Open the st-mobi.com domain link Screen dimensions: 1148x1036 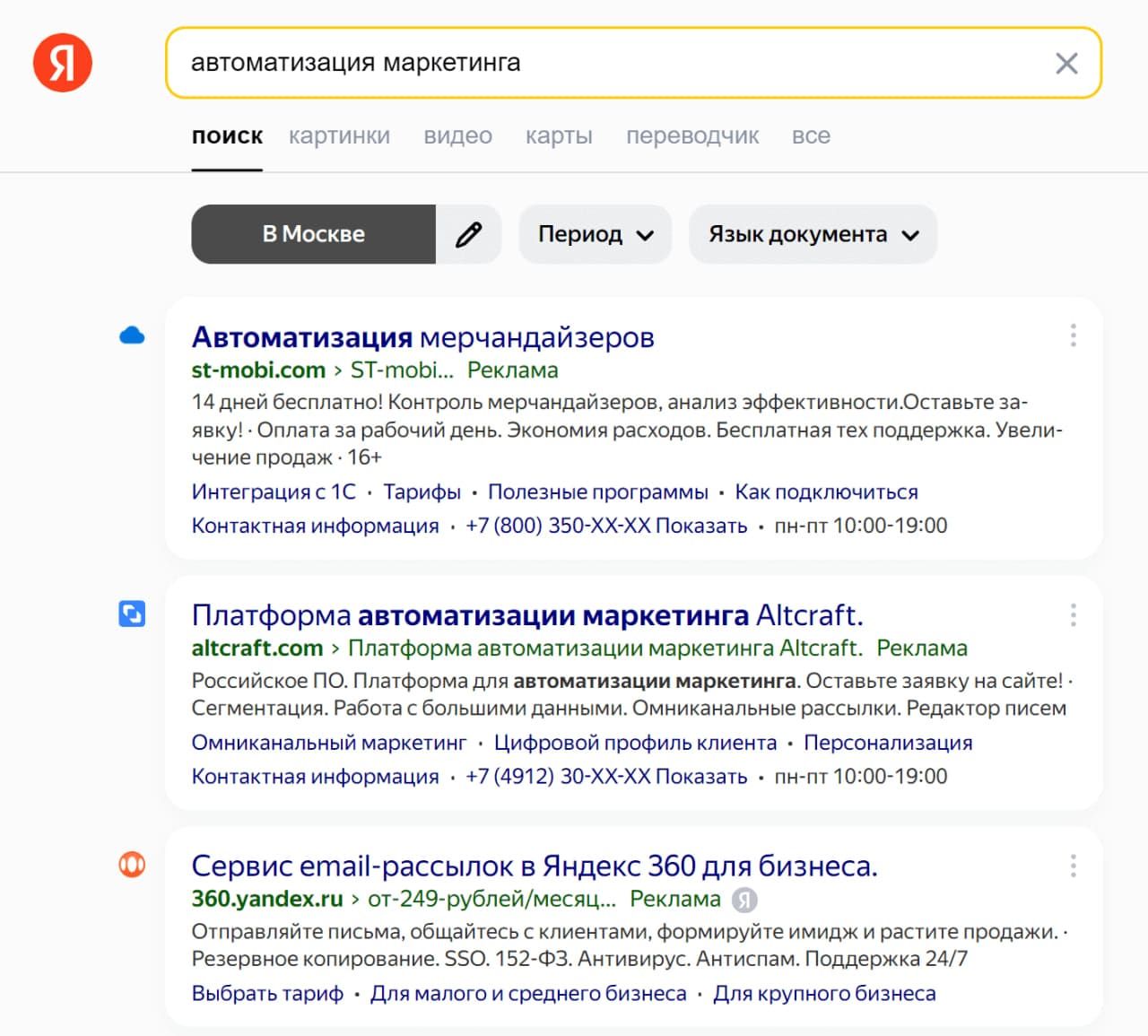258,370
